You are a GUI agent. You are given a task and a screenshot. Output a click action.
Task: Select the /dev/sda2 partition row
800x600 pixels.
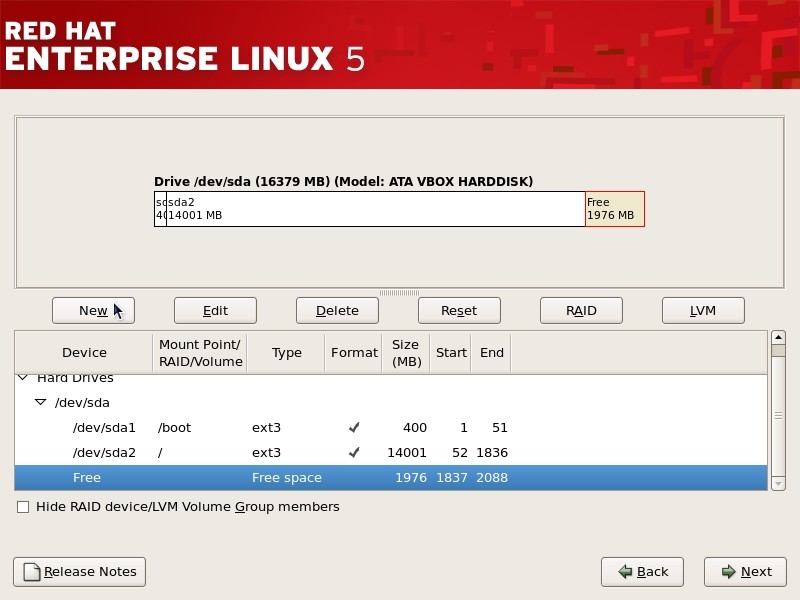(x=391, y=453)
